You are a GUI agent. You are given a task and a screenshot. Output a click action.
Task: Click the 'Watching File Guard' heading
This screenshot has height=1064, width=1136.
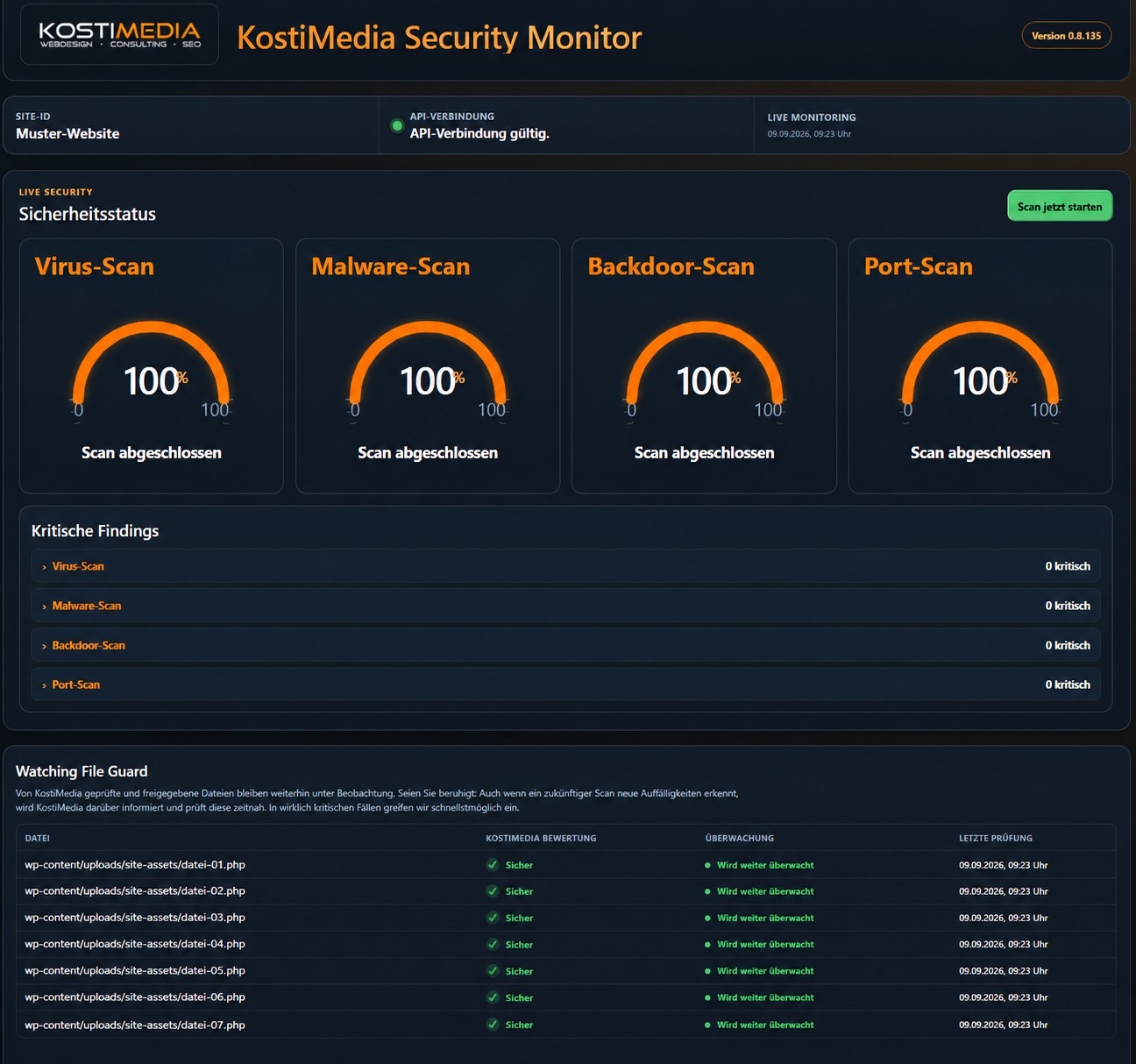(x=82, y=771)
